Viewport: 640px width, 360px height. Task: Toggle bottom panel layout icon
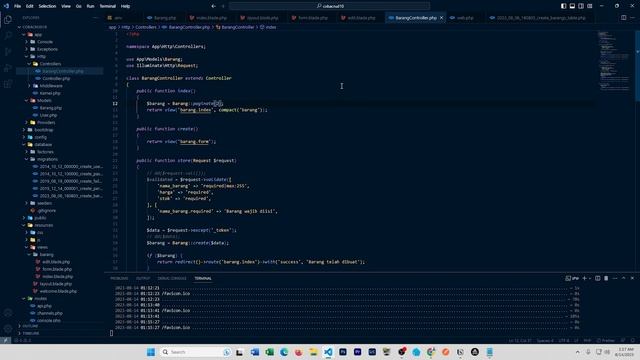(x=572, y=6)
